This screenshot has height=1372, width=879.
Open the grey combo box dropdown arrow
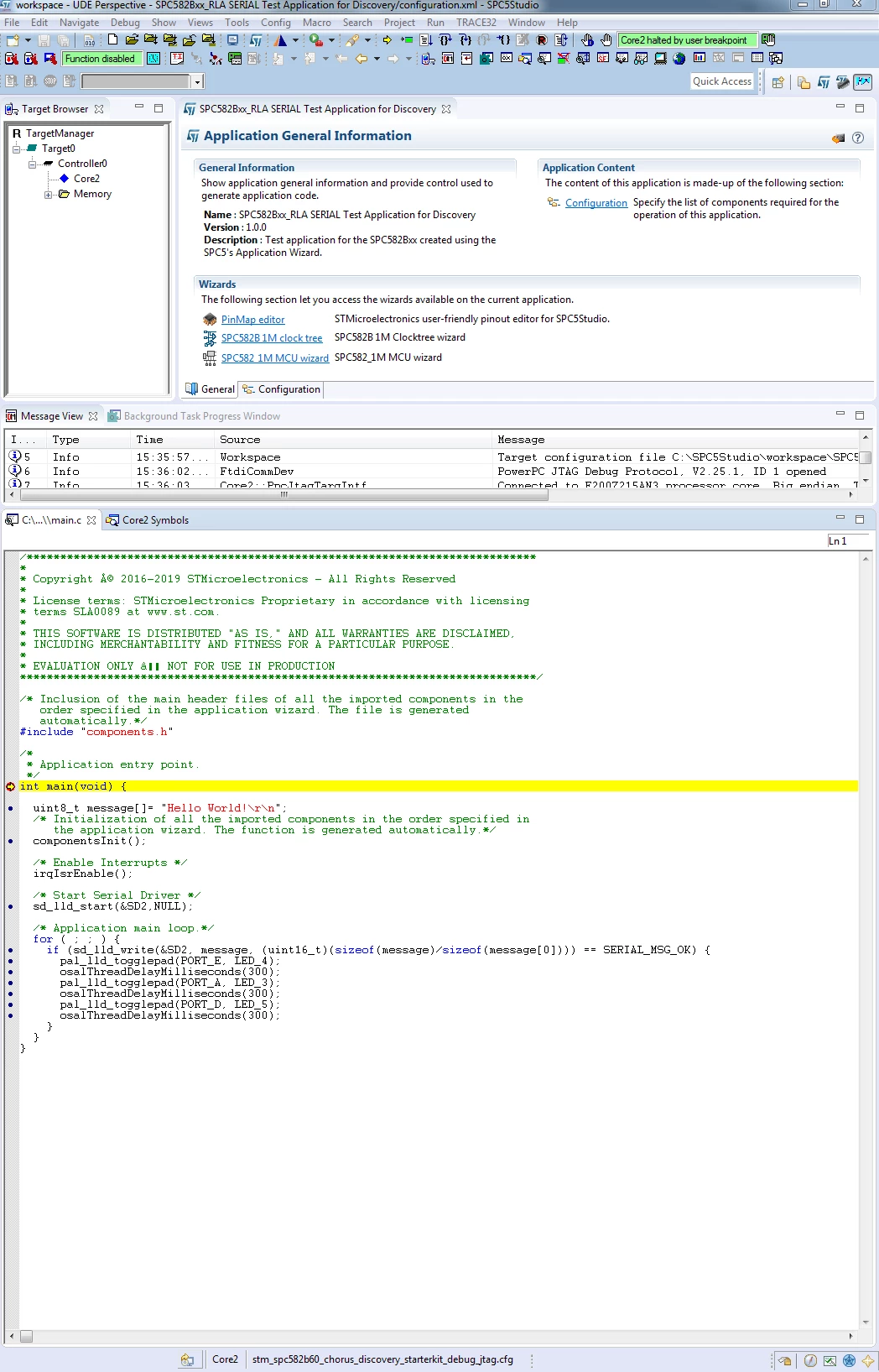[197, 81]
